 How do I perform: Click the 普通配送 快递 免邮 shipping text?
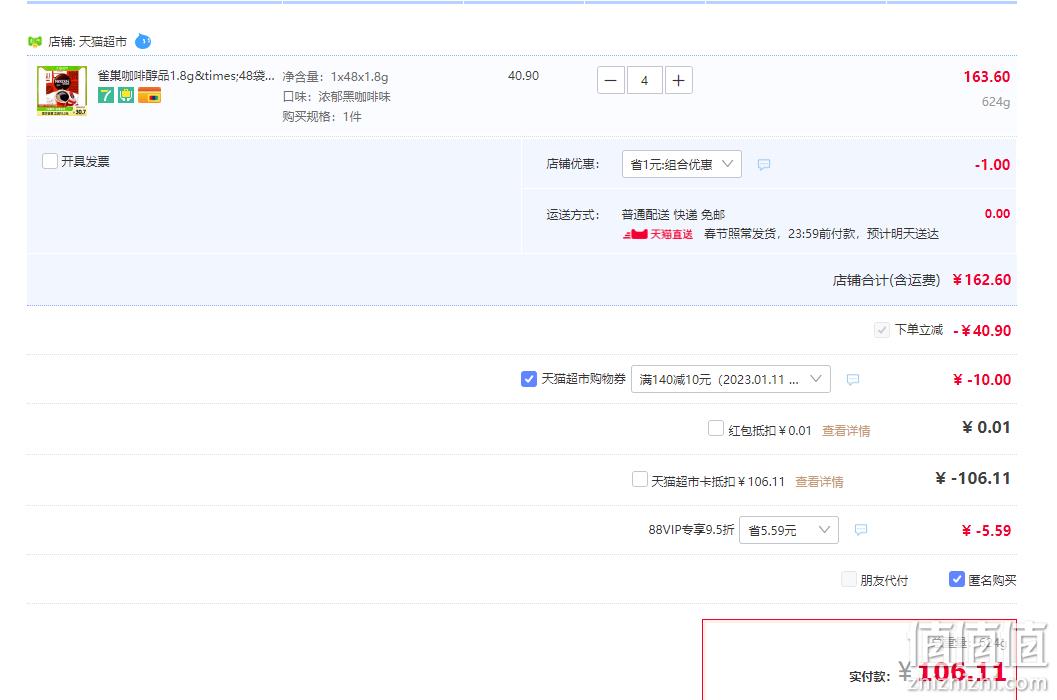(x=673, y=214)
